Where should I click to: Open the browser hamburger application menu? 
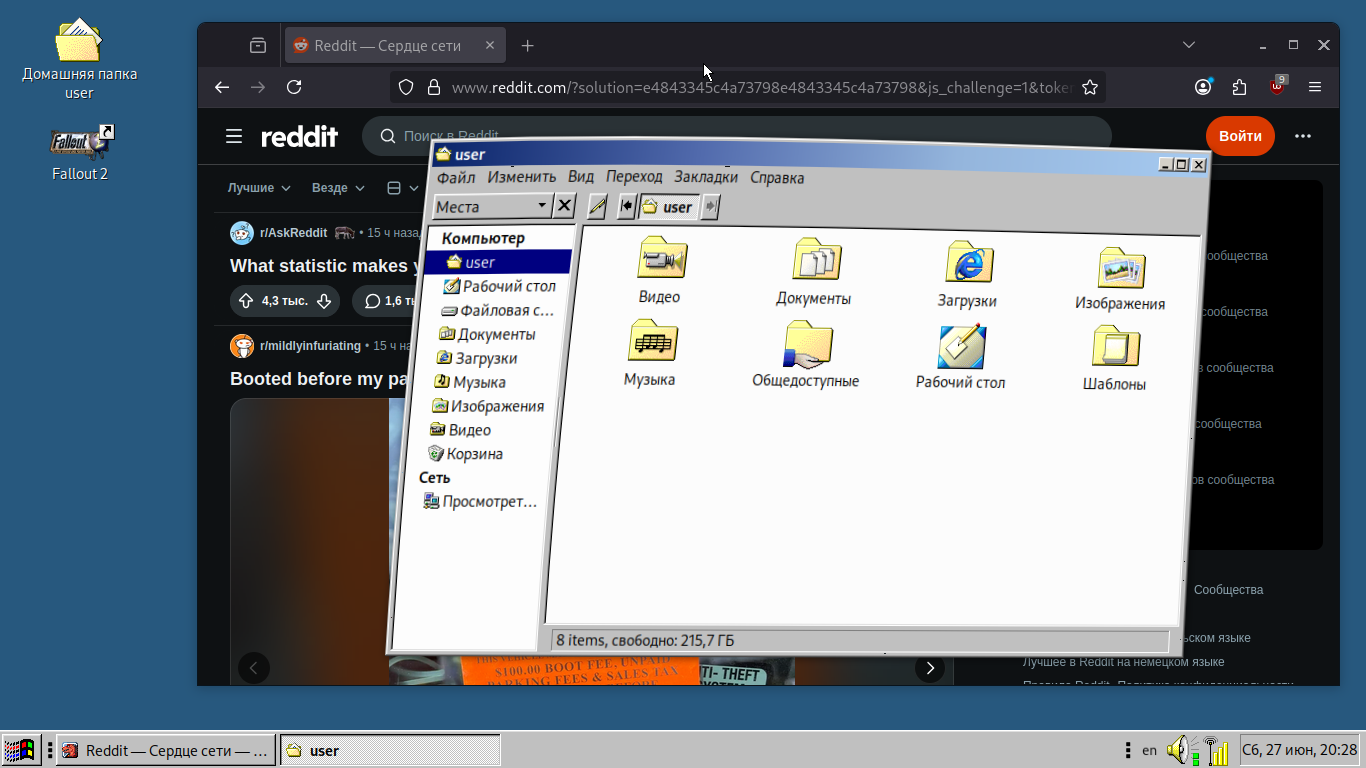coord(1315,87)
